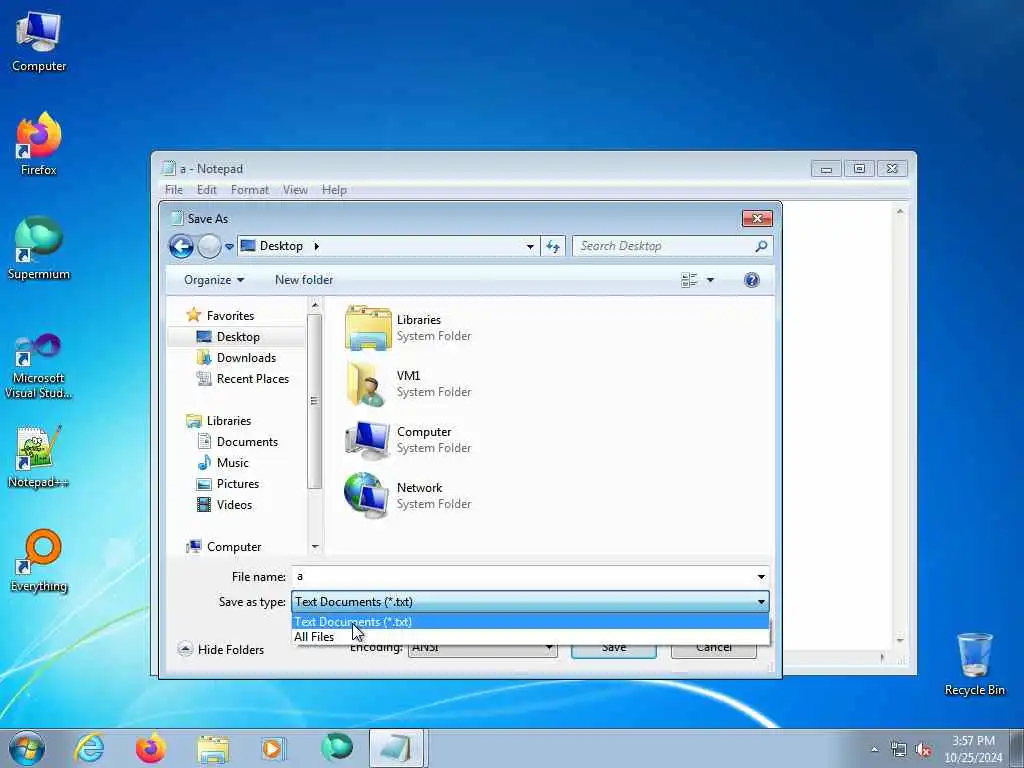Viewport: 1024px width, 768px height.
Task: Select the Computer icon in file list
Action: tap(368, 440)
